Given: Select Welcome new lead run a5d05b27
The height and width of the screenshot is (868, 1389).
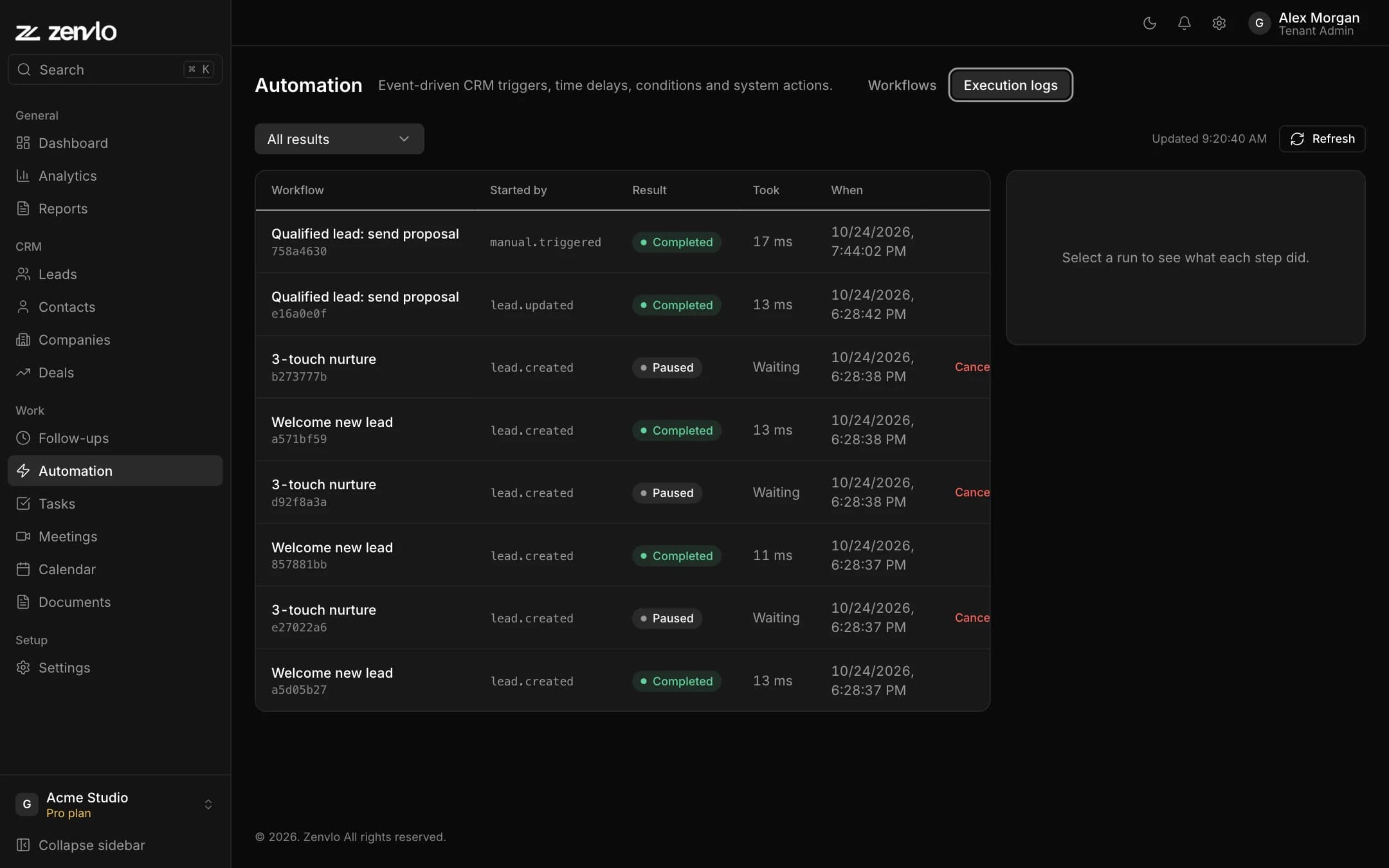Looking at the screenshot, I should (622, 680).
